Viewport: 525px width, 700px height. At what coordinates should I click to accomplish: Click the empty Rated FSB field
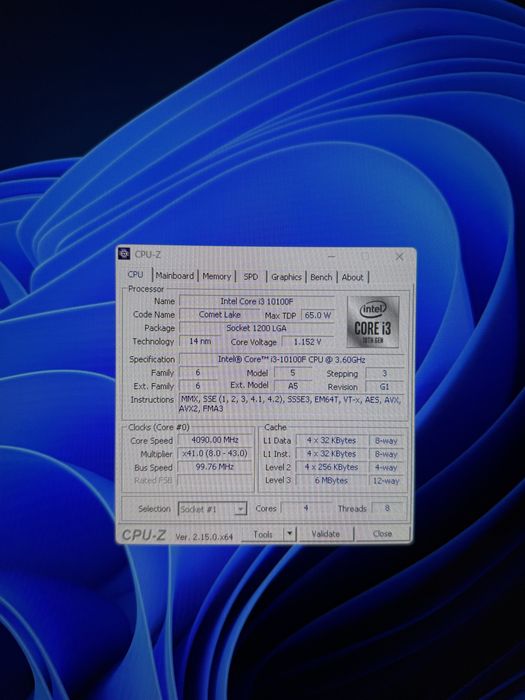tap(215, 480)
